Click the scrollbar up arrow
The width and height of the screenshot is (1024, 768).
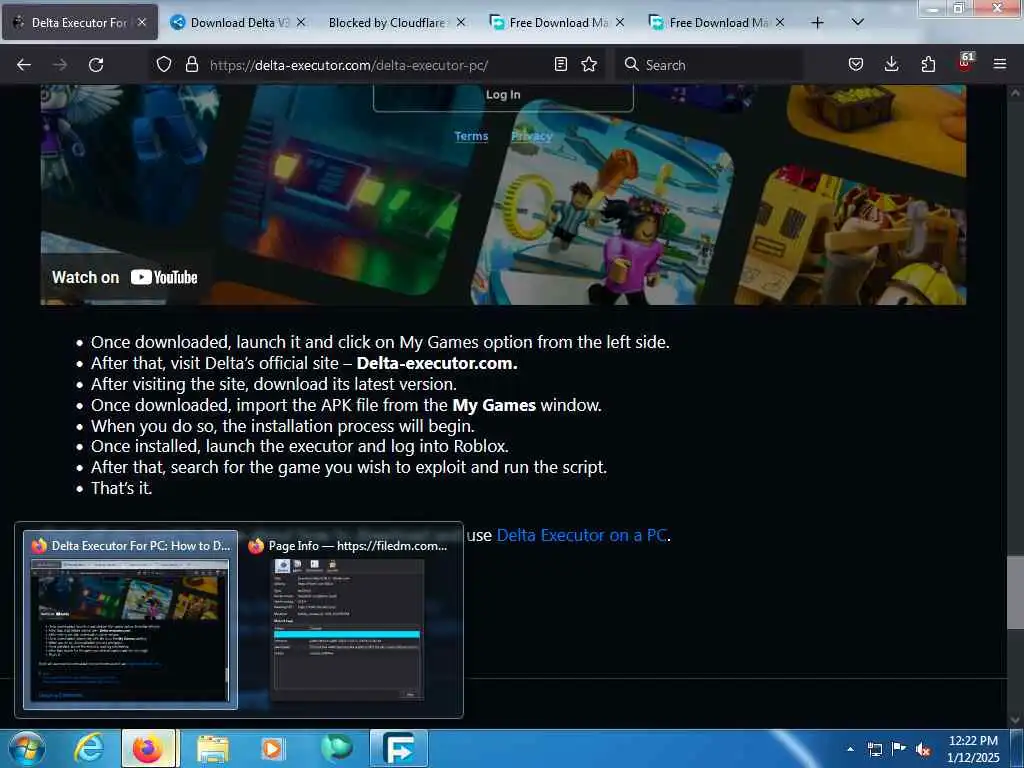click(1015, 93)
